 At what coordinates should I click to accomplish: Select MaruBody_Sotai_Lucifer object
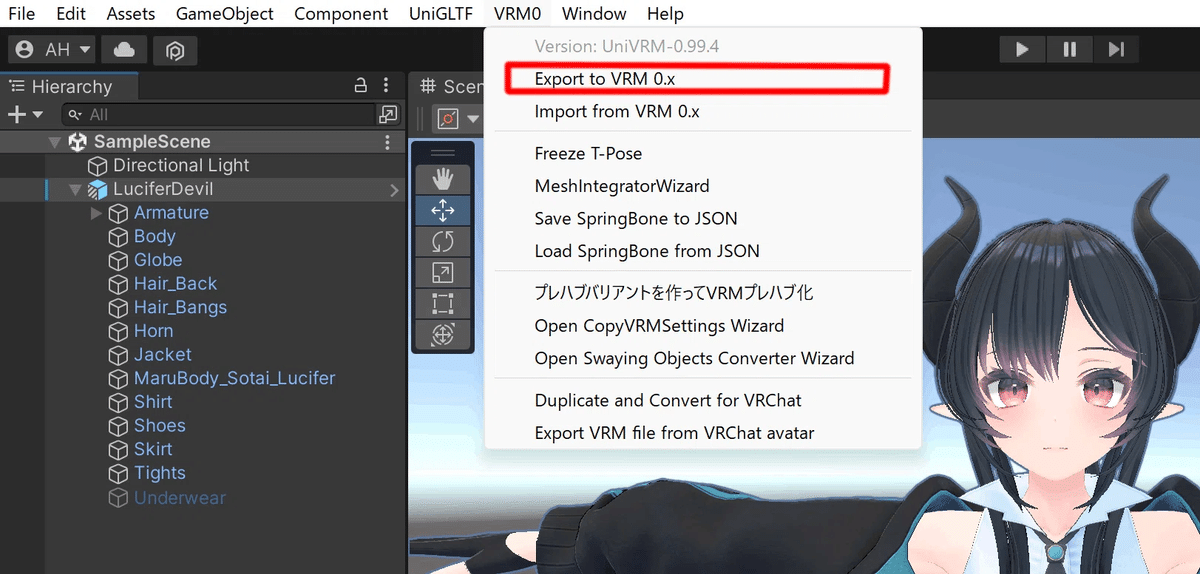pyautogui.click(x=234, y=378)
